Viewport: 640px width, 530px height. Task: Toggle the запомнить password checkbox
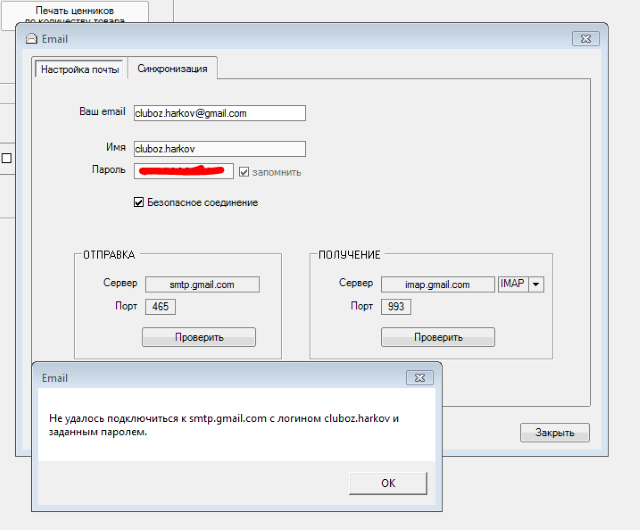tap(243, 172)
